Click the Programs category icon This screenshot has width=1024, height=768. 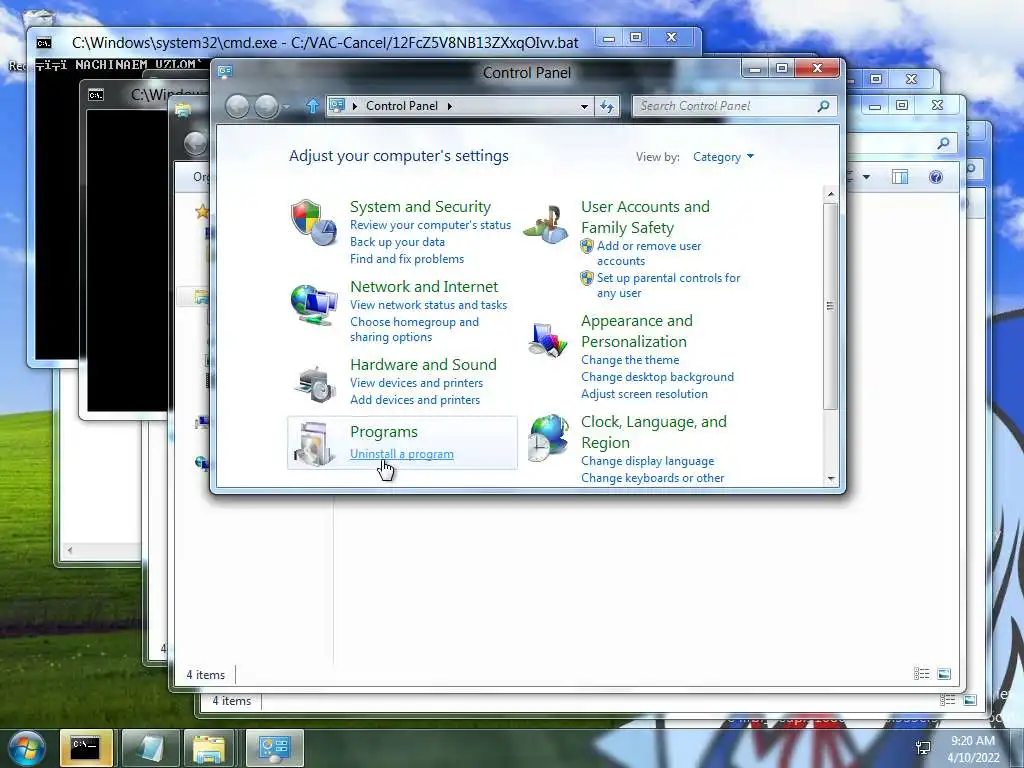(314, 444)
